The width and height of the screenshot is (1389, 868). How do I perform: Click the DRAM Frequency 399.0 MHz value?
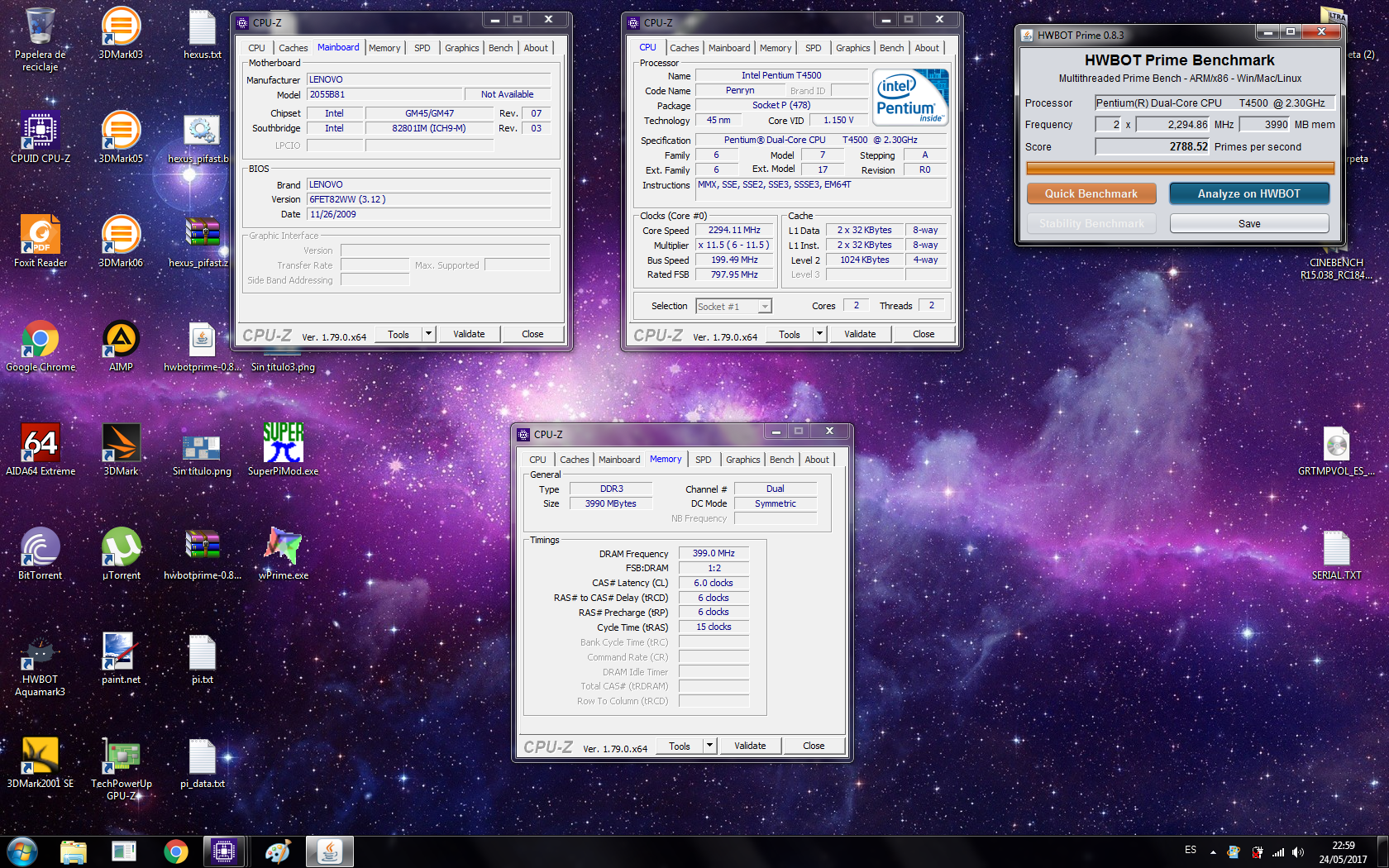tap(714, 553)
